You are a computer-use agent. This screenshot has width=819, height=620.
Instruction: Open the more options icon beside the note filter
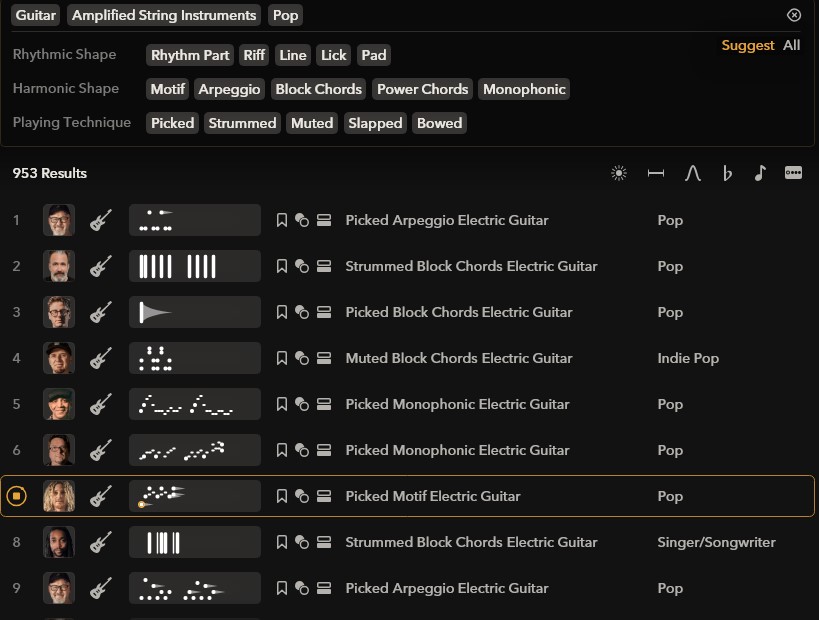tap(793, 173)
